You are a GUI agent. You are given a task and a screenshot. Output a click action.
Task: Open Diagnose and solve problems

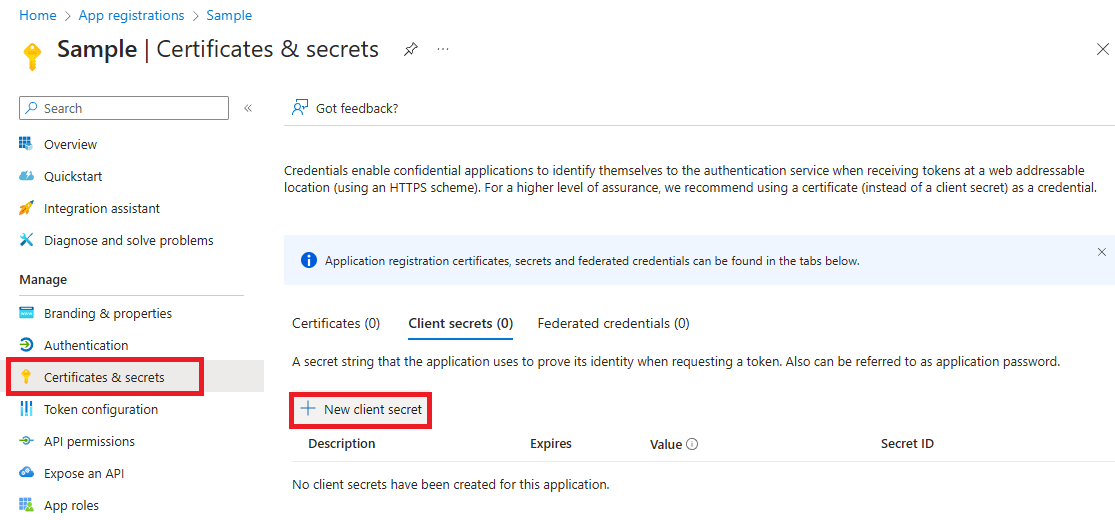tap(116, 240)
